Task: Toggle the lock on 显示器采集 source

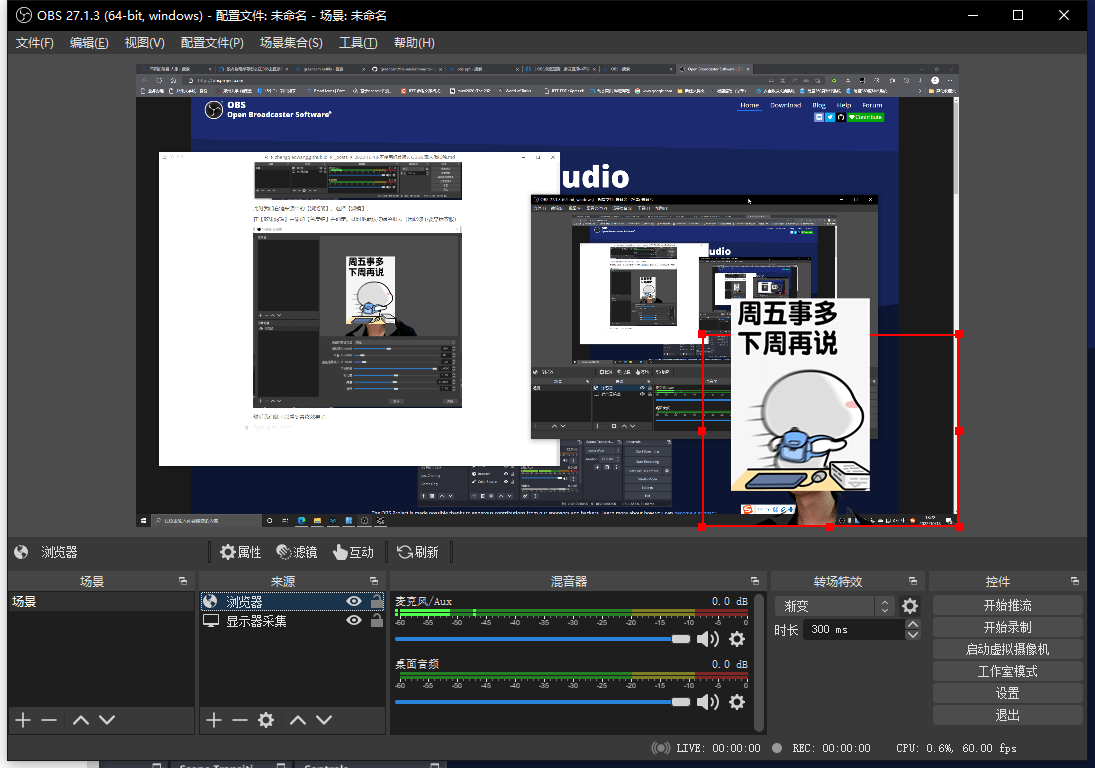Action: pos(376,620)
